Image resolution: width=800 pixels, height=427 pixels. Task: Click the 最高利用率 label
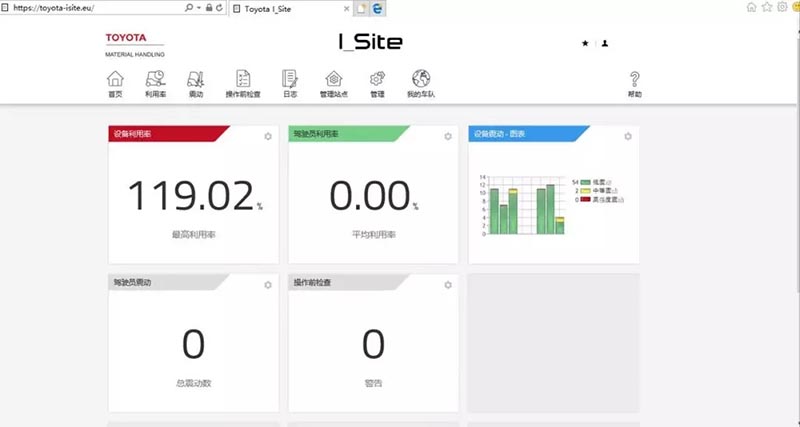(193, 235)
